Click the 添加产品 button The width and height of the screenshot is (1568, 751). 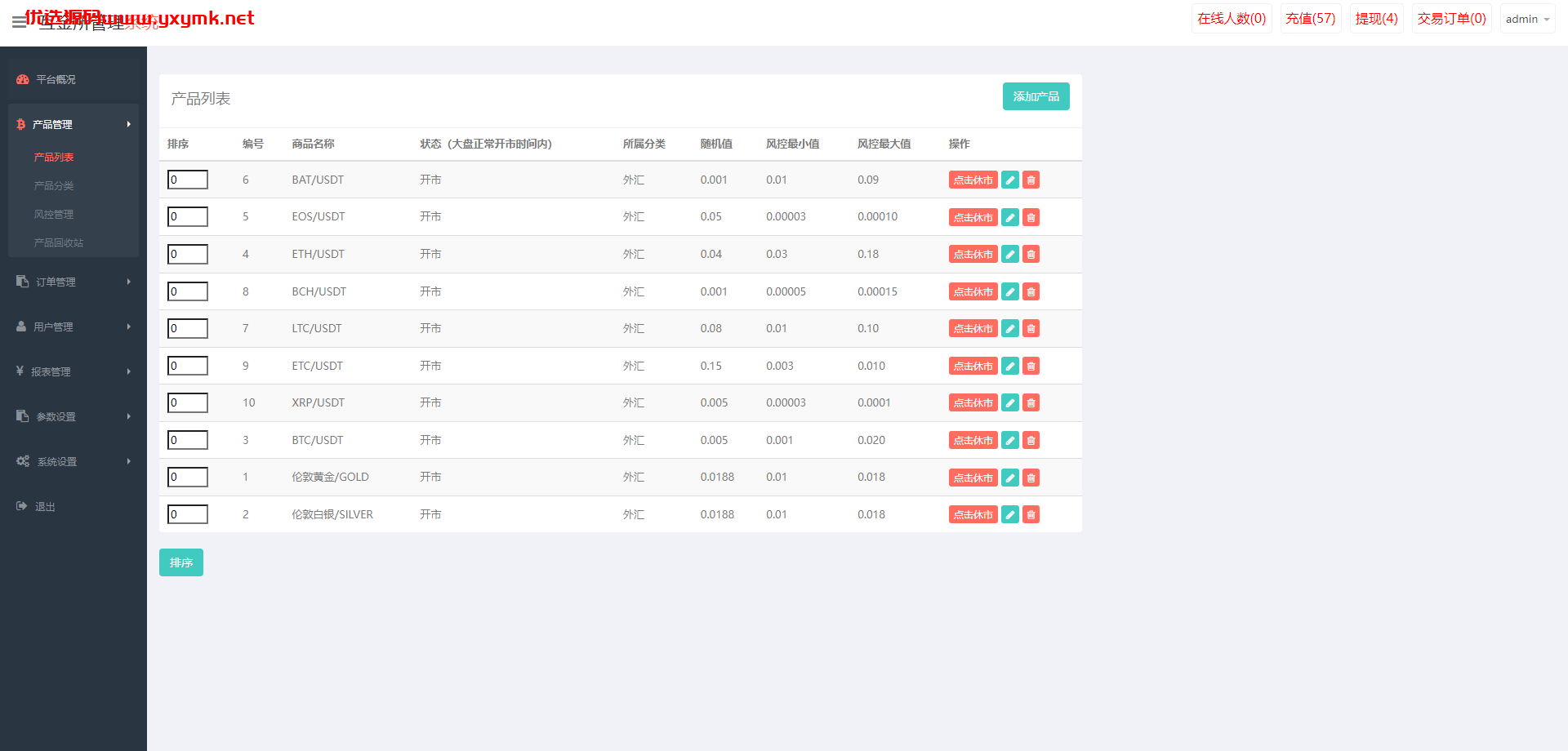[1036, 96]
